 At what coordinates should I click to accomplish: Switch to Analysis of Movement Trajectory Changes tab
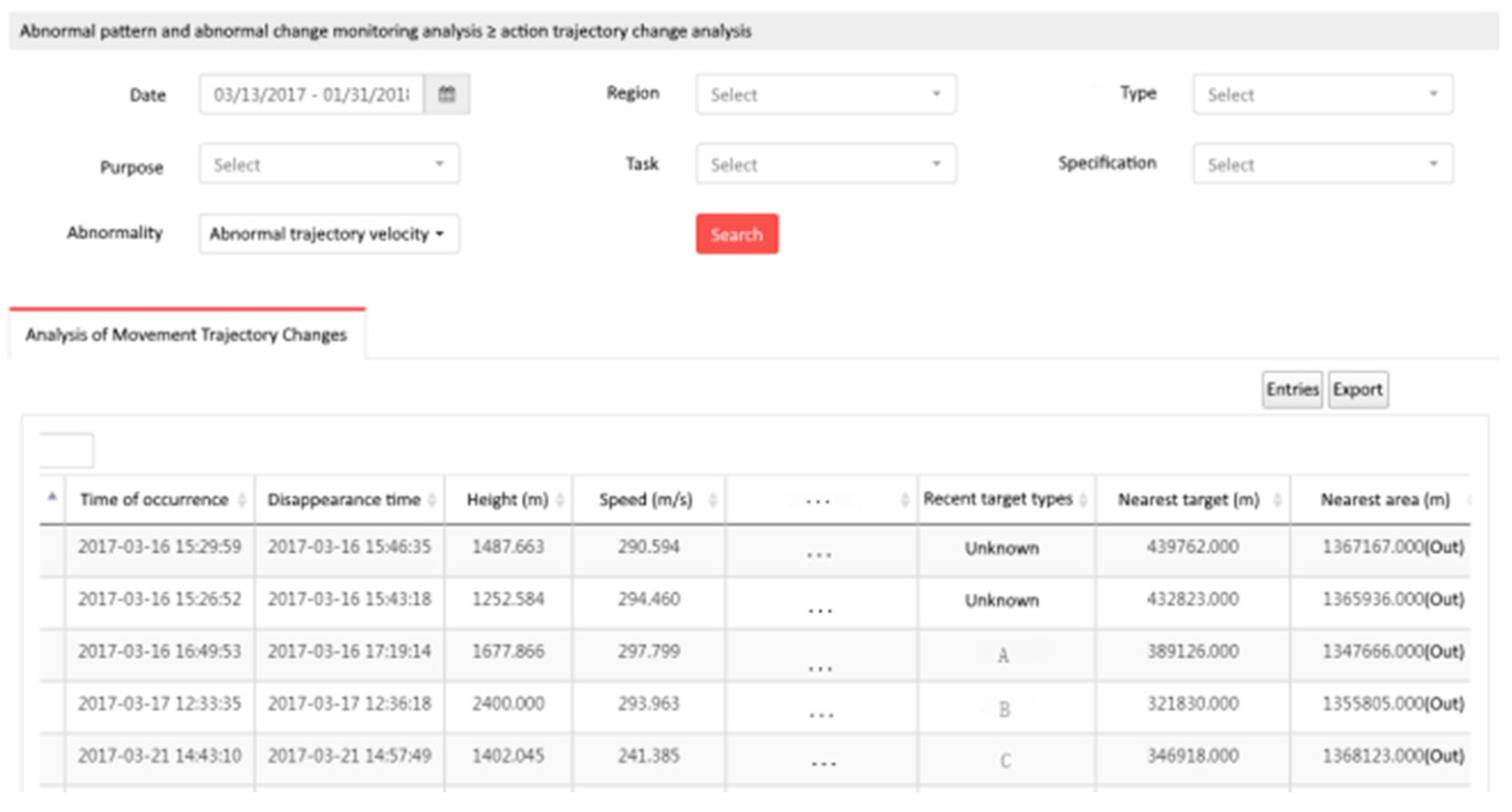[x=186, y=335]
